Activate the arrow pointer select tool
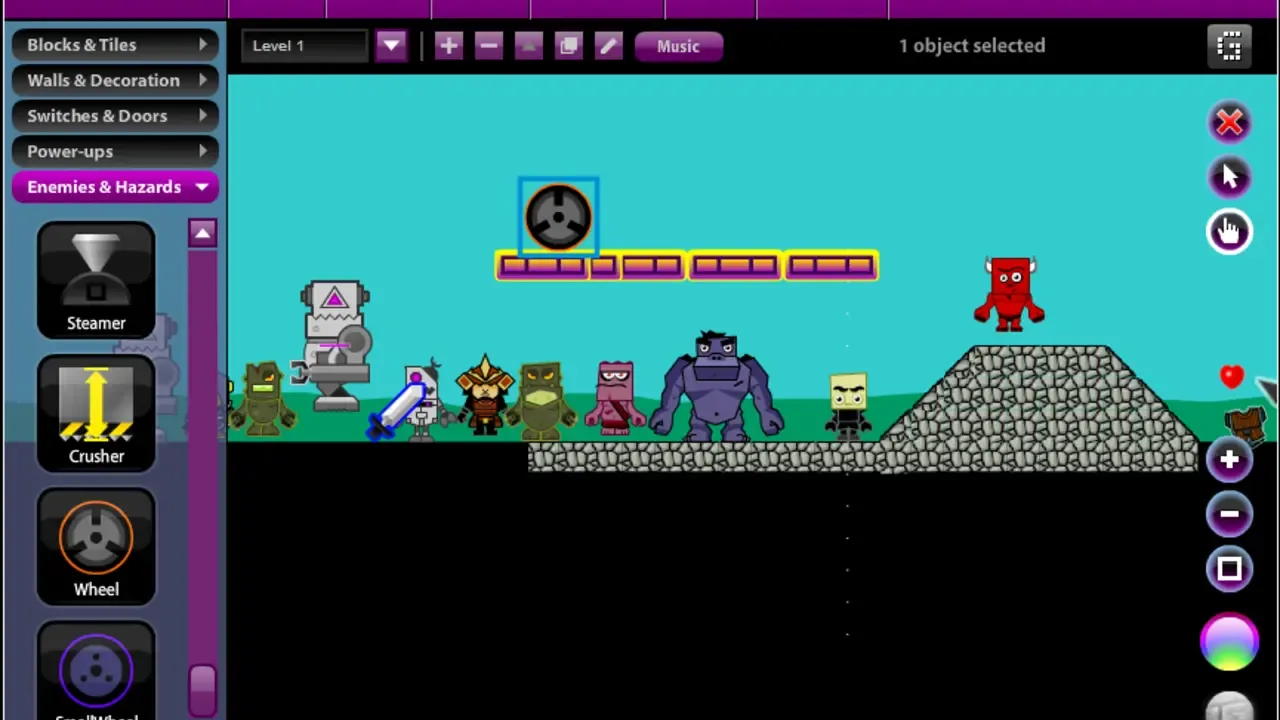 [1230, 177]
